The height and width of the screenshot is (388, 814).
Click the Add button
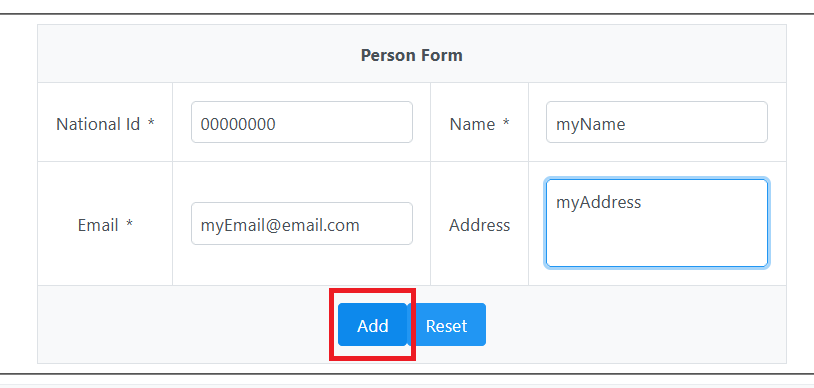click(x=373, y=325)
